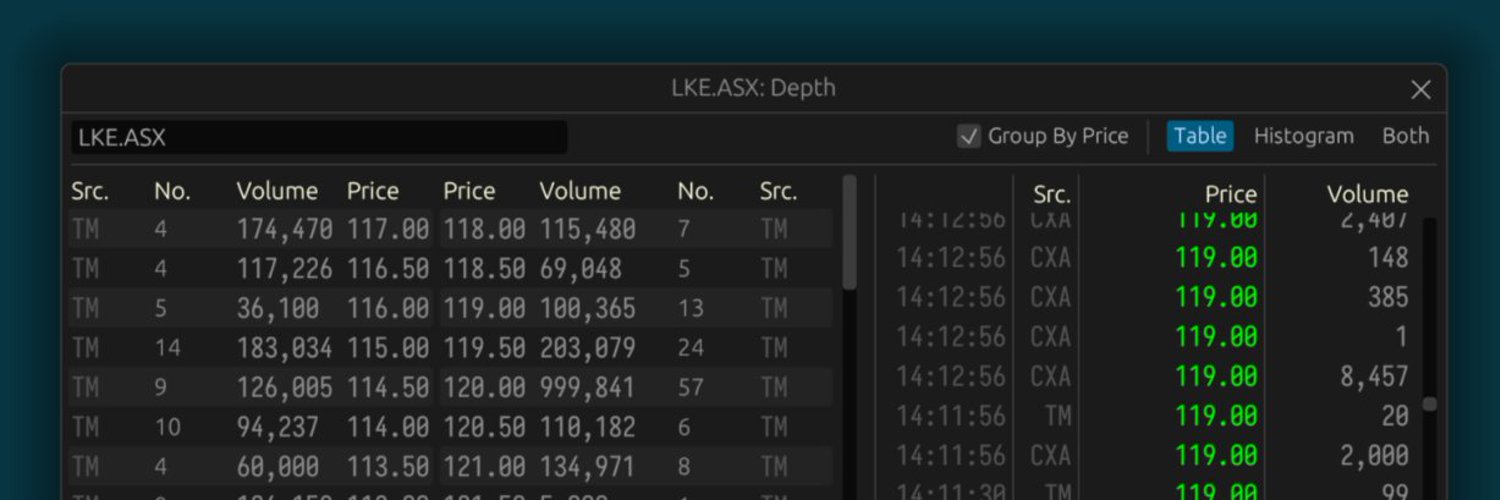1500x500 pixels.
Task: Select trade volume 385
Action: click(x=1388, y=297)
